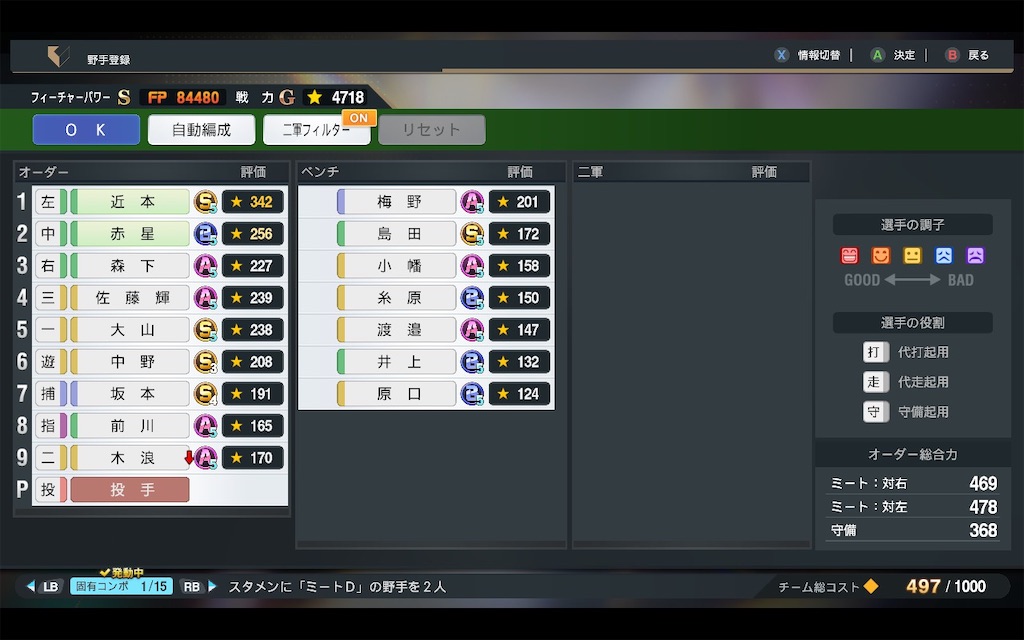The image size is (1024, 640).
Task: Select the red 投手 pitcher slot
Action: pyautogui.click(x=130, y=490)
